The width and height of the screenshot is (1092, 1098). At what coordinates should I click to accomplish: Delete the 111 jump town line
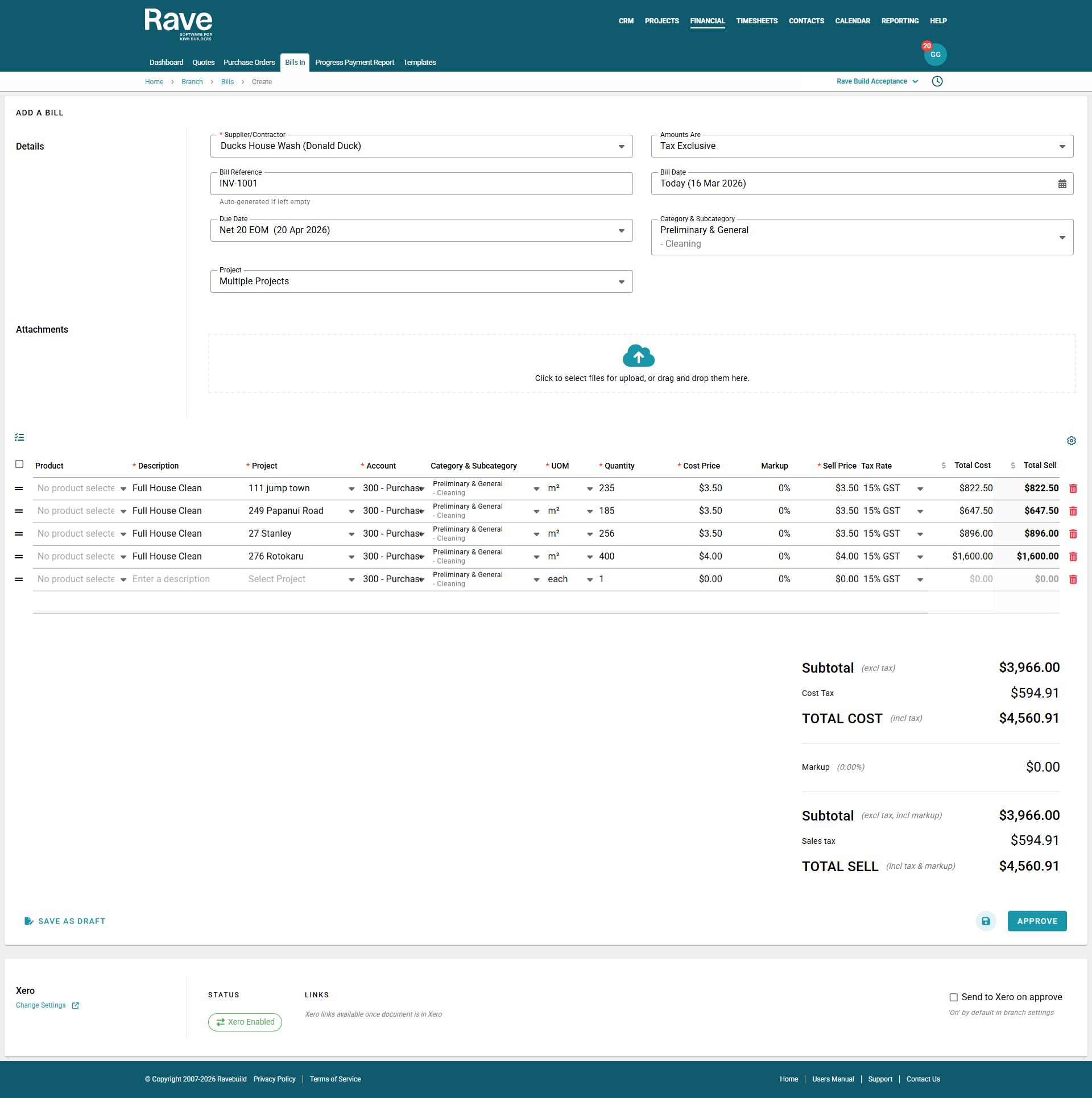coord(1073,488)
